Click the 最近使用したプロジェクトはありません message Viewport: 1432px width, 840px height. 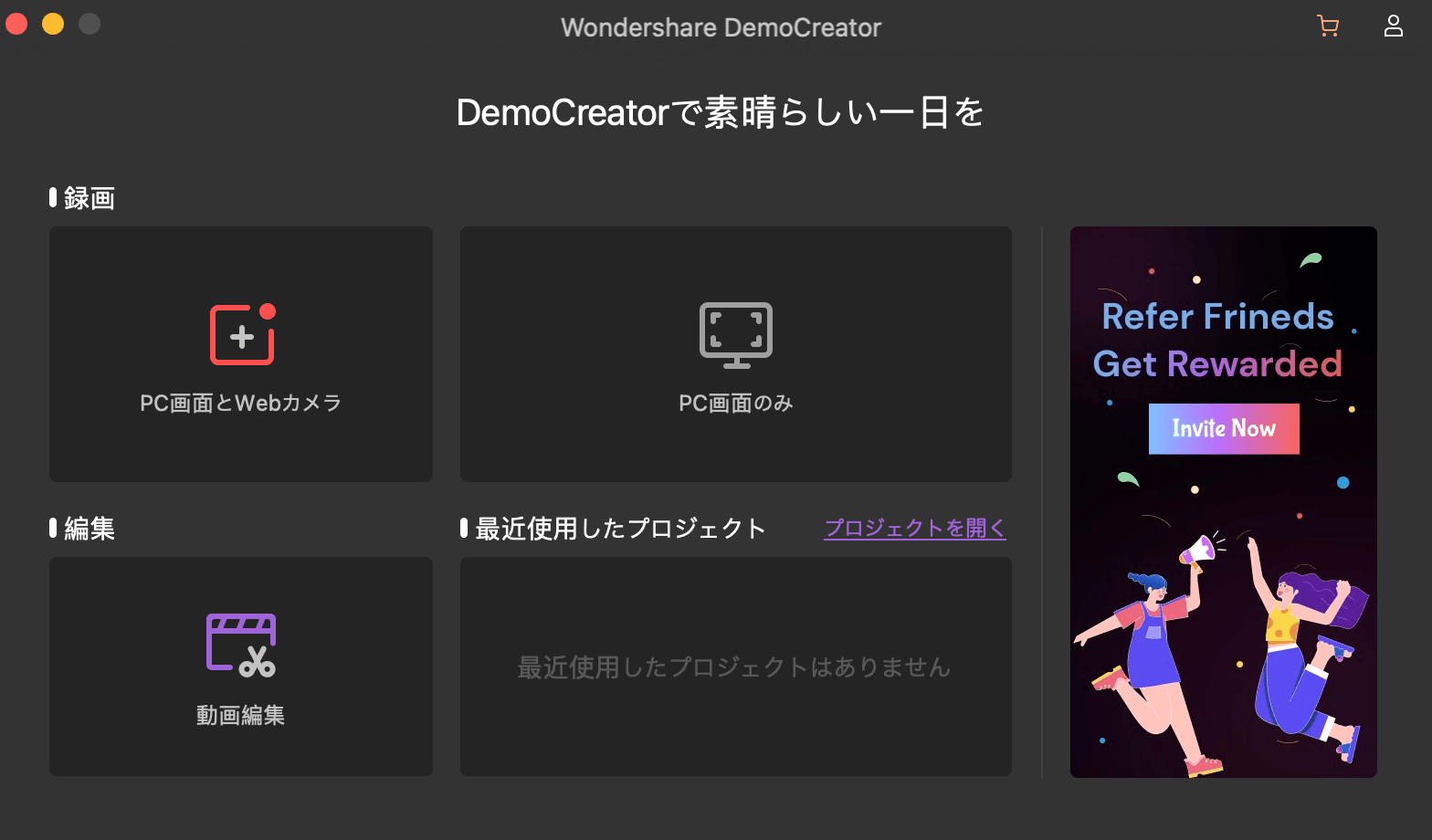click(x=734, y=667)
